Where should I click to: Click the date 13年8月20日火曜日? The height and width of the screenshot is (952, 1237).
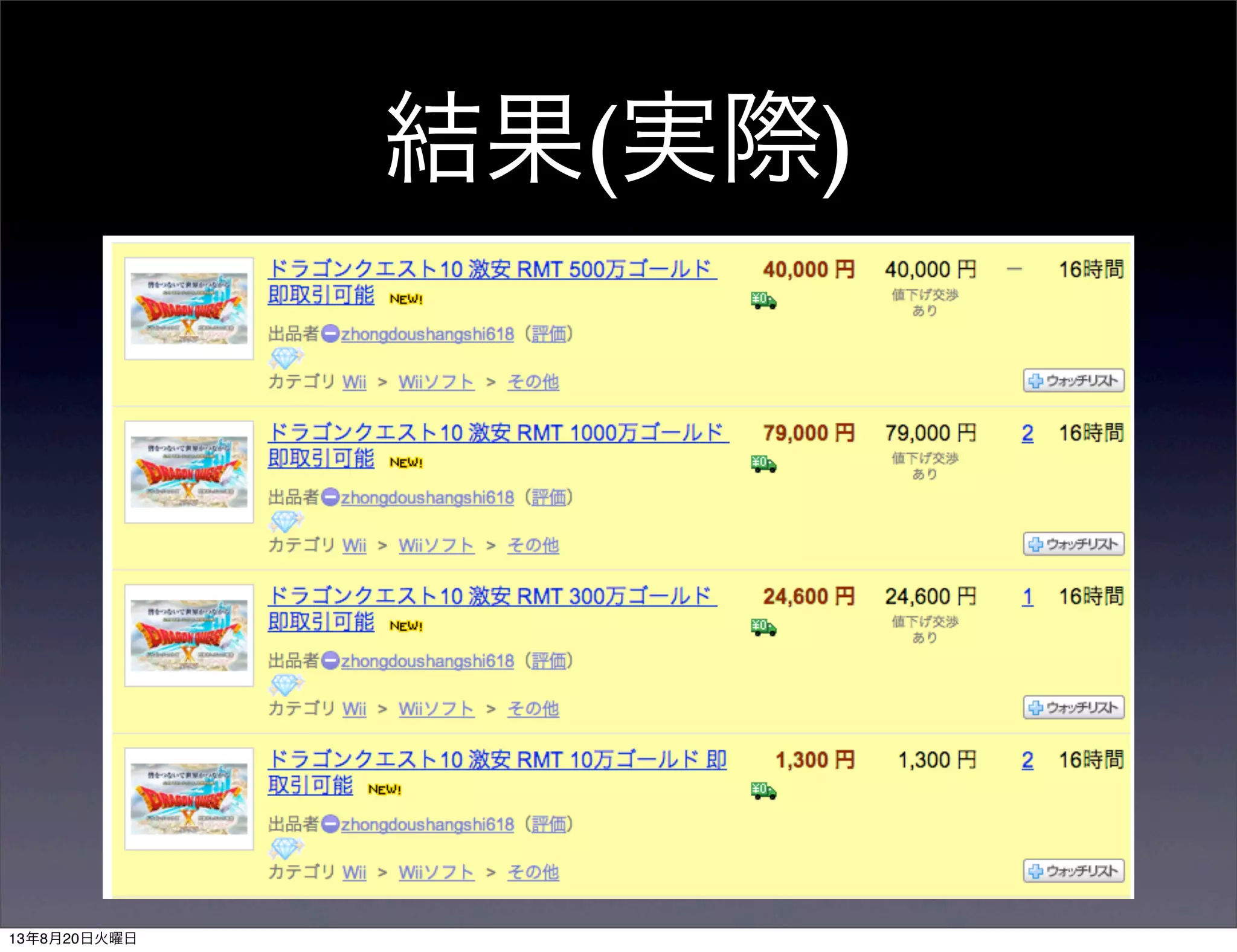click(x=73, y=939)
